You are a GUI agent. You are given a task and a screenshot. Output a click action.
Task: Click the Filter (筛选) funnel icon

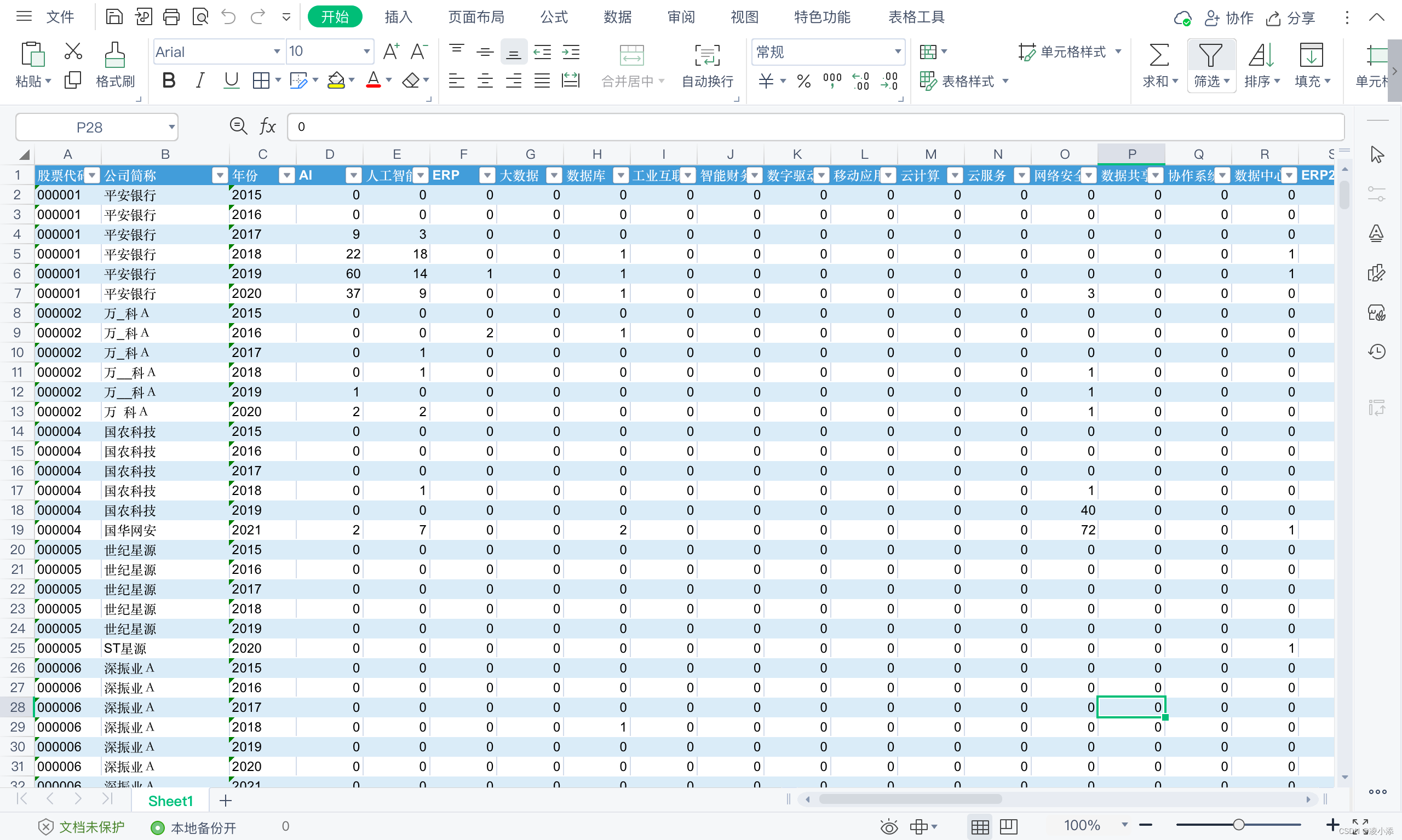[x=1210, y=55]
